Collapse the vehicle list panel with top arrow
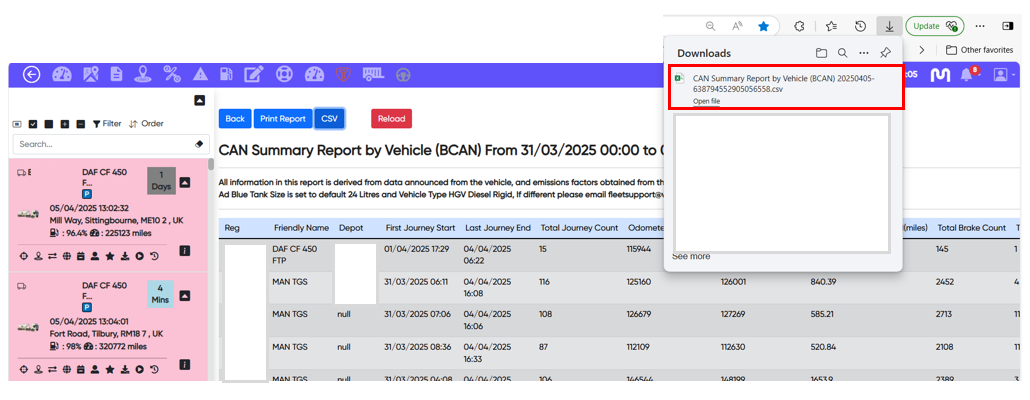Viewport: 1030px width, 400px height. 199,101
